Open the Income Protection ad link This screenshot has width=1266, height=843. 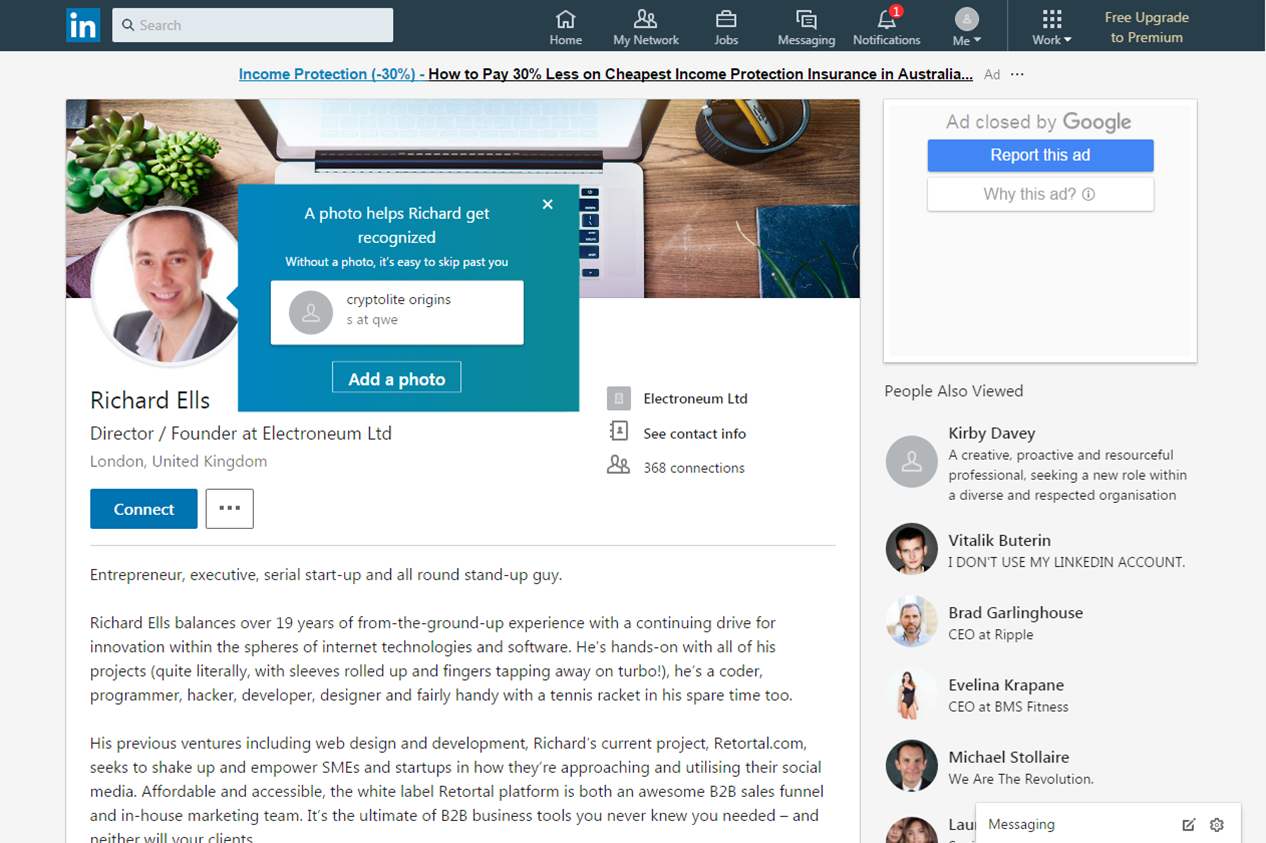605,74
